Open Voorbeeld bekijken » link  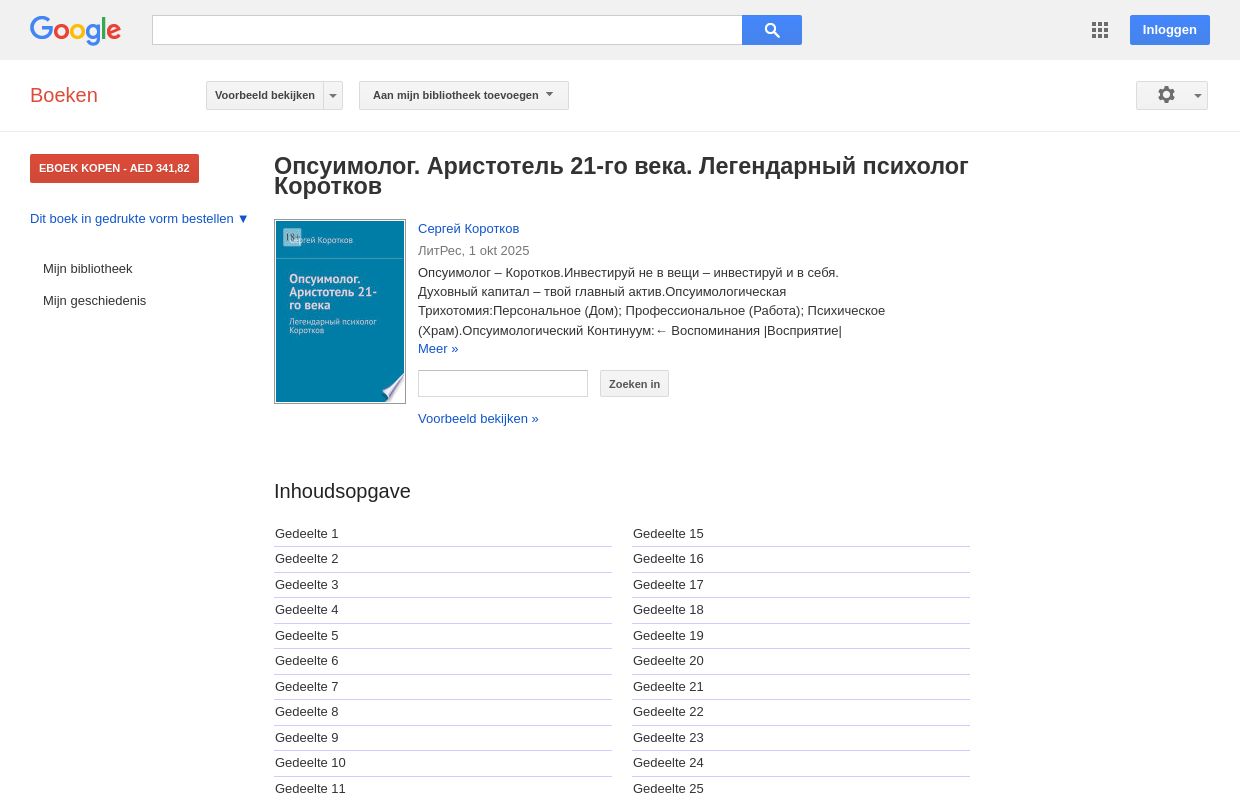[x=478, y=418]
